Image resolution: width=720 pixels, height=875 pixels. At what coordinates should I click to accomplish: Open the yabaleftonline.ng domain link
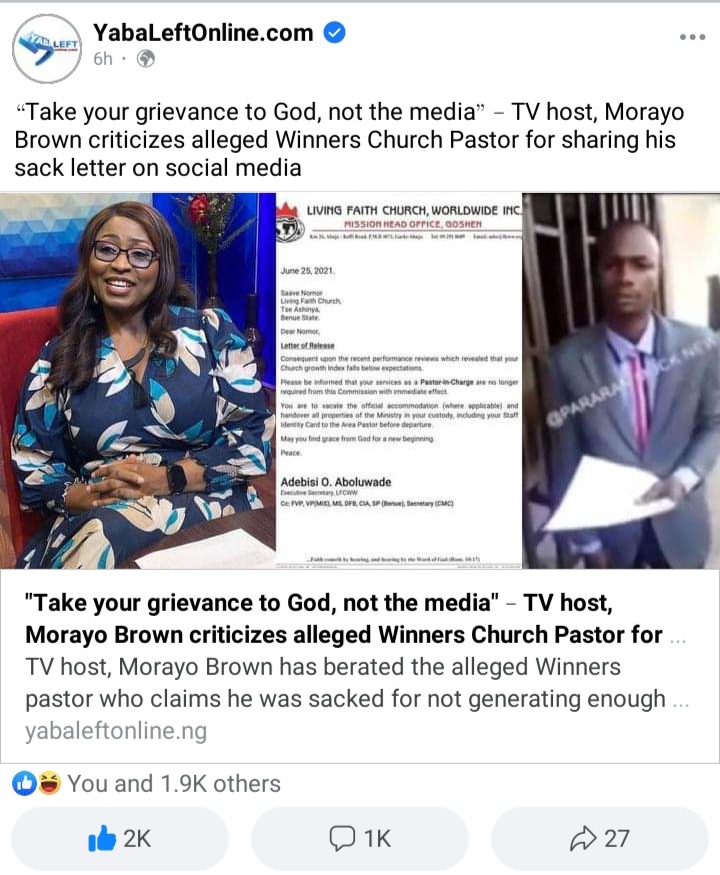[x=116, y=730]
